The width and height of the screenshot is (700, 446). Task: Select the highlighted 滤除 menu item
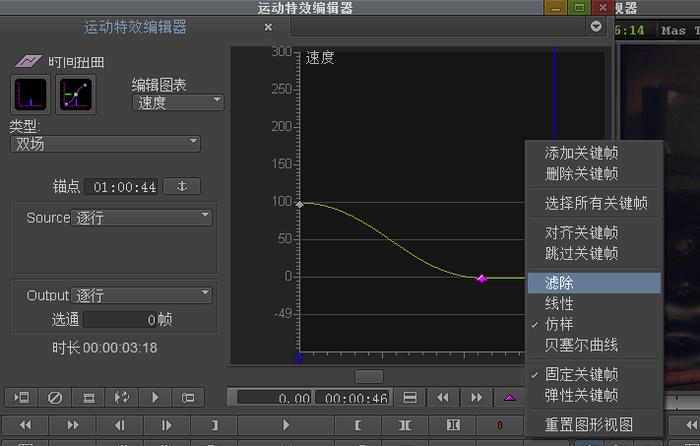594,283
